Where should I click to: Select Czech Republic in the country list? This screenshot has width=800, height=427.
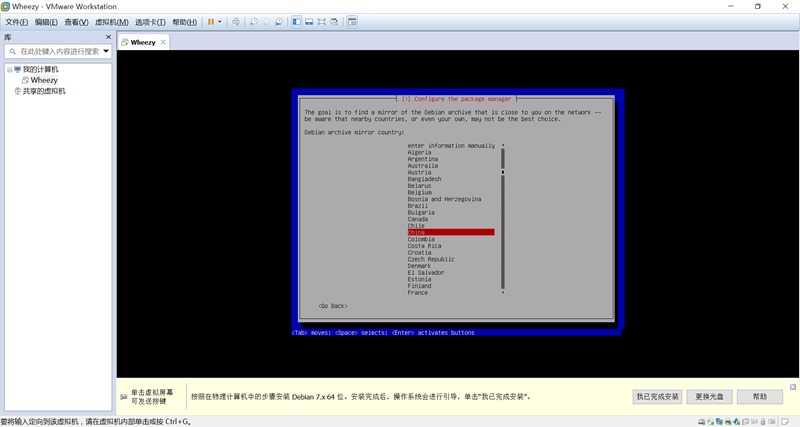point(431,259)
